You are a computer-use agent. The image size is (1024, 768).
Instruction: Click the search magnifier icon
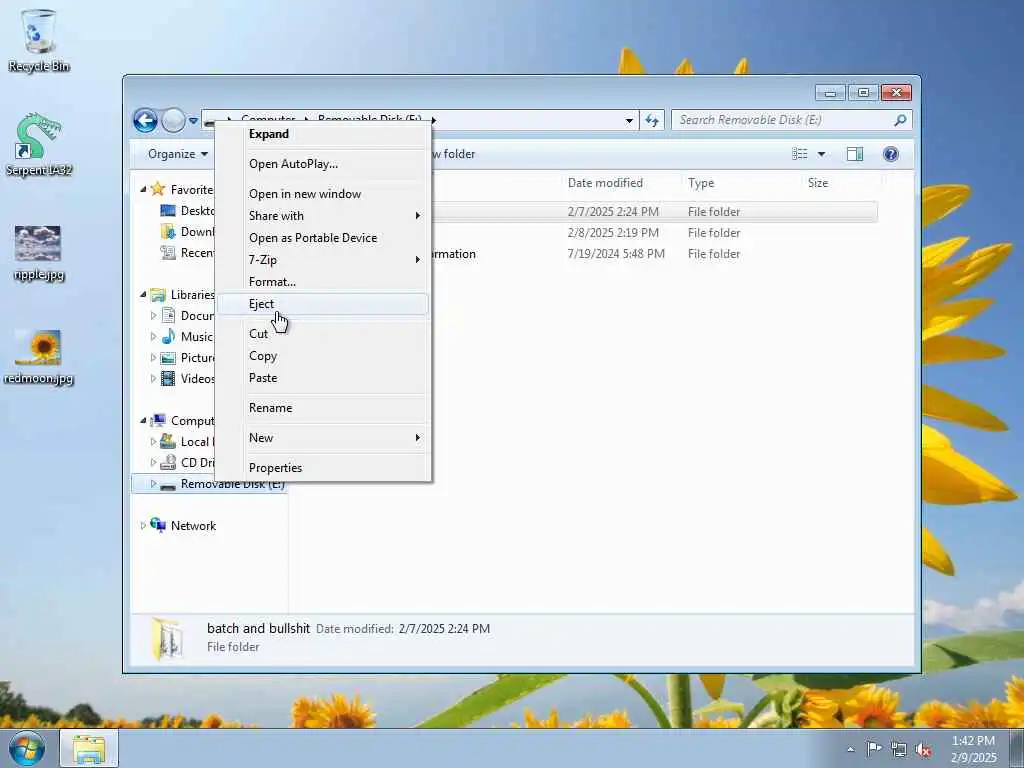(x=901, y=120)
